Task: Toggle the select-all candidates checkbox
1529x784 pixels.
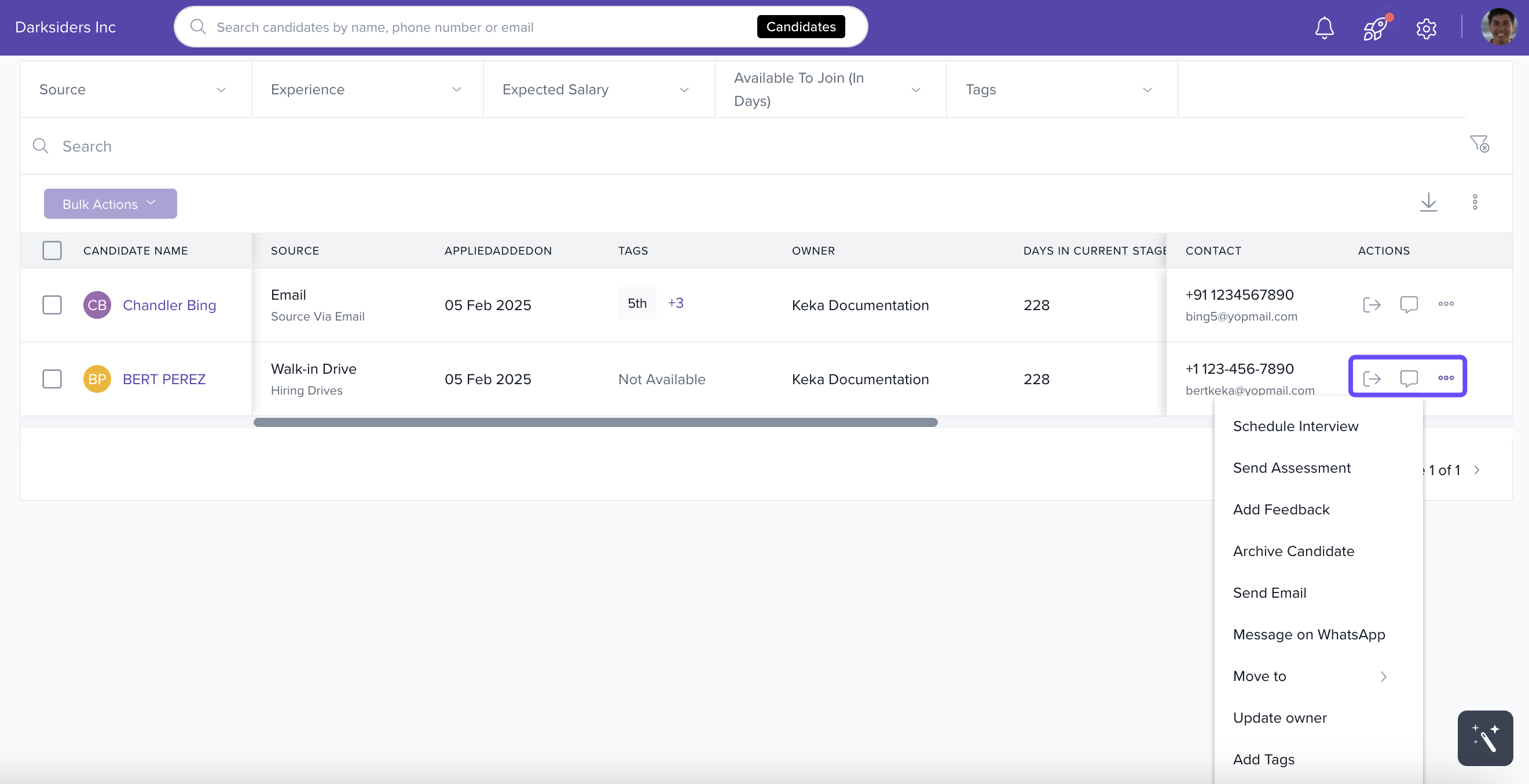Action: pos(52,251)
